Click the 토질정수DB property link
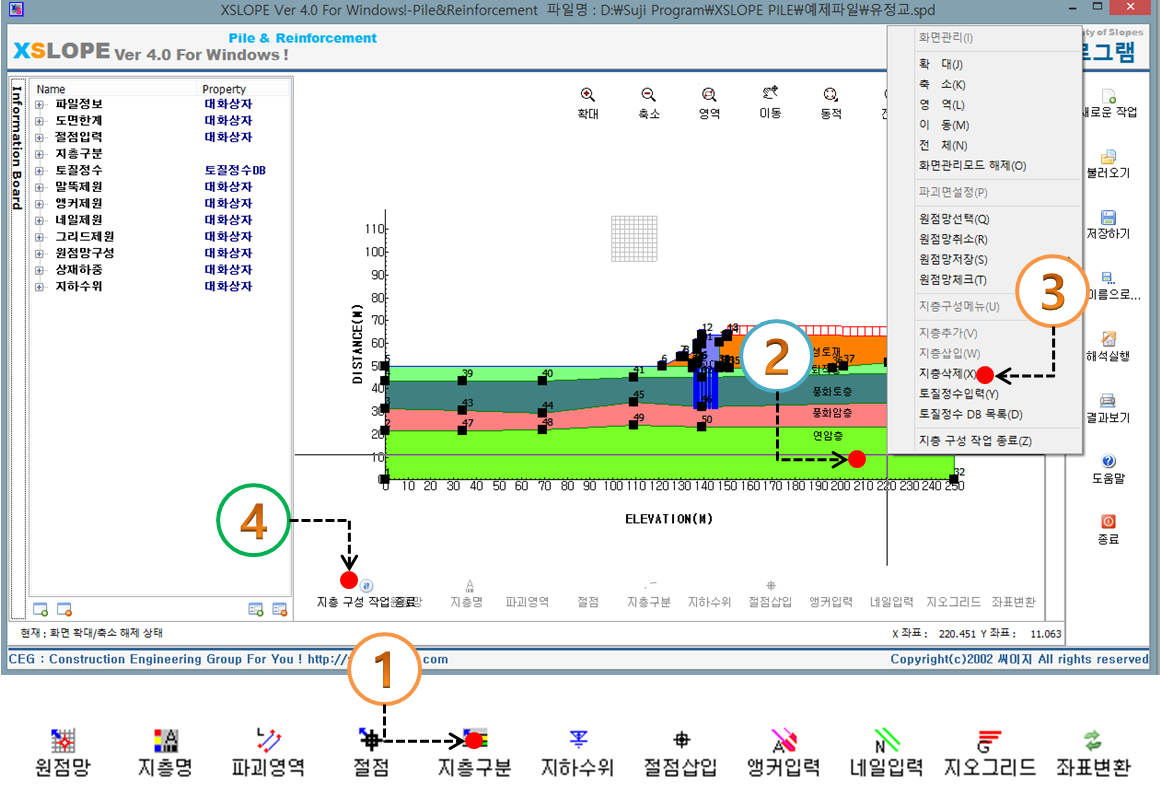1160x792 pixels. [235, 170]
